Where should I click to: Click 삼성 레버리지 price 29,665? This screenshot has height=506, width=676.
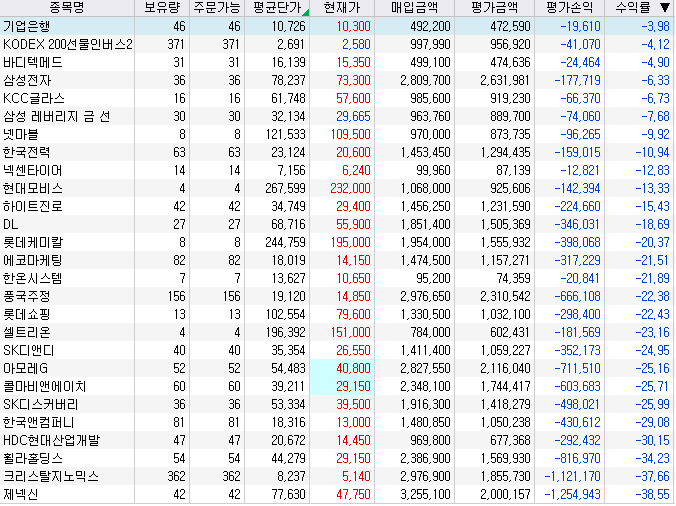[353, 116]
